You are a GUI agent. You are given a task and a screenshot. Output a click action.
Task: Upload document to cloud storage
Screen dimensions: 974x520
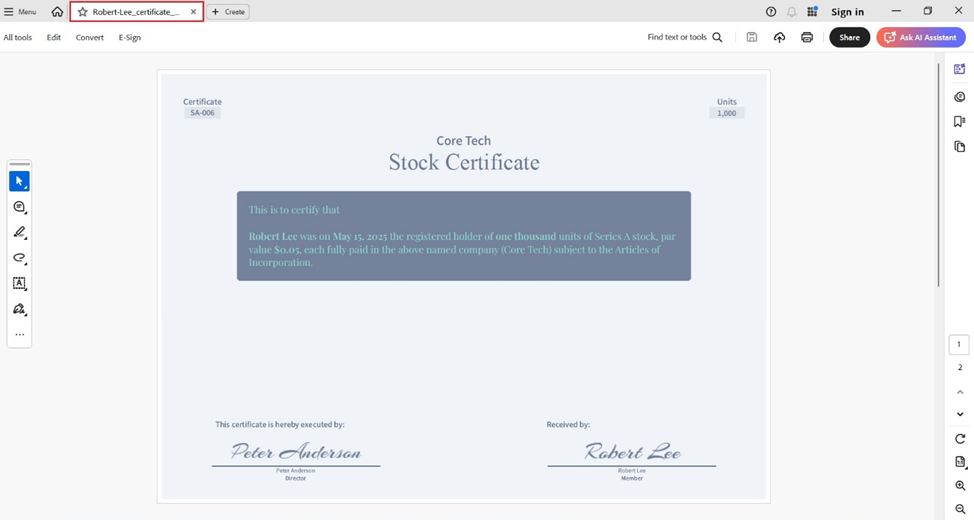click(779, 37)
